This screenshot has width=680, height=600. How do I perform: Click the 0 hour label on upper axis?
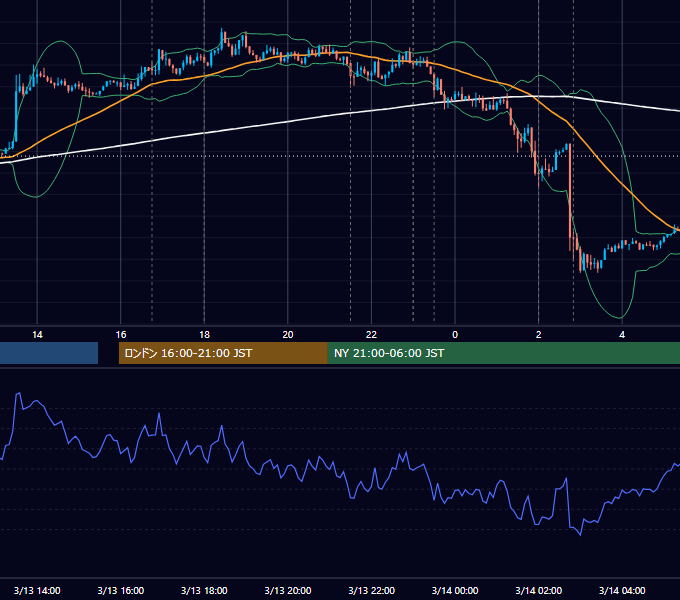point(455,335)
